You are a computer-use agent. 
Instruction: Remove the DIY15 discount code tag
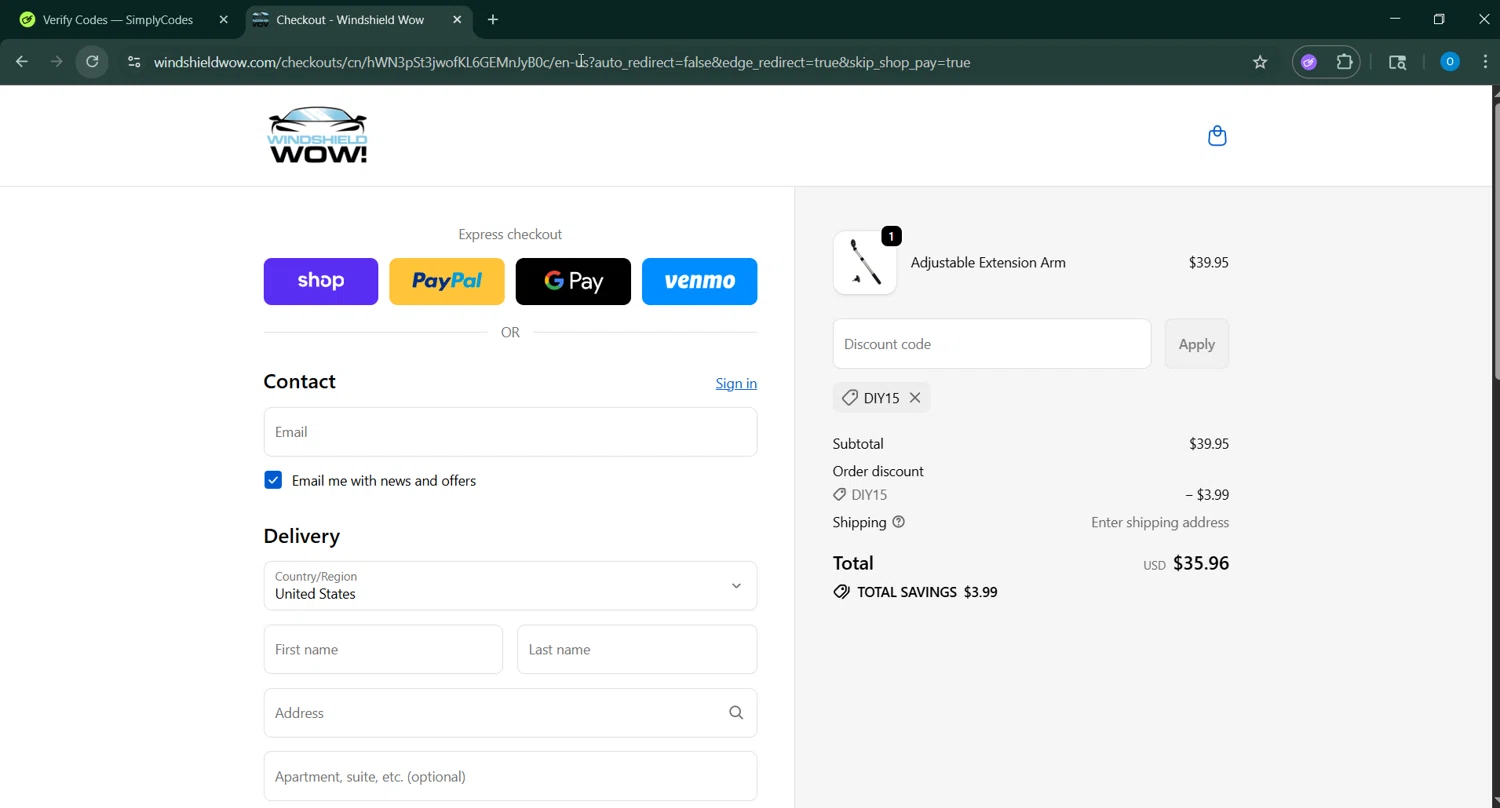point(915,398)
